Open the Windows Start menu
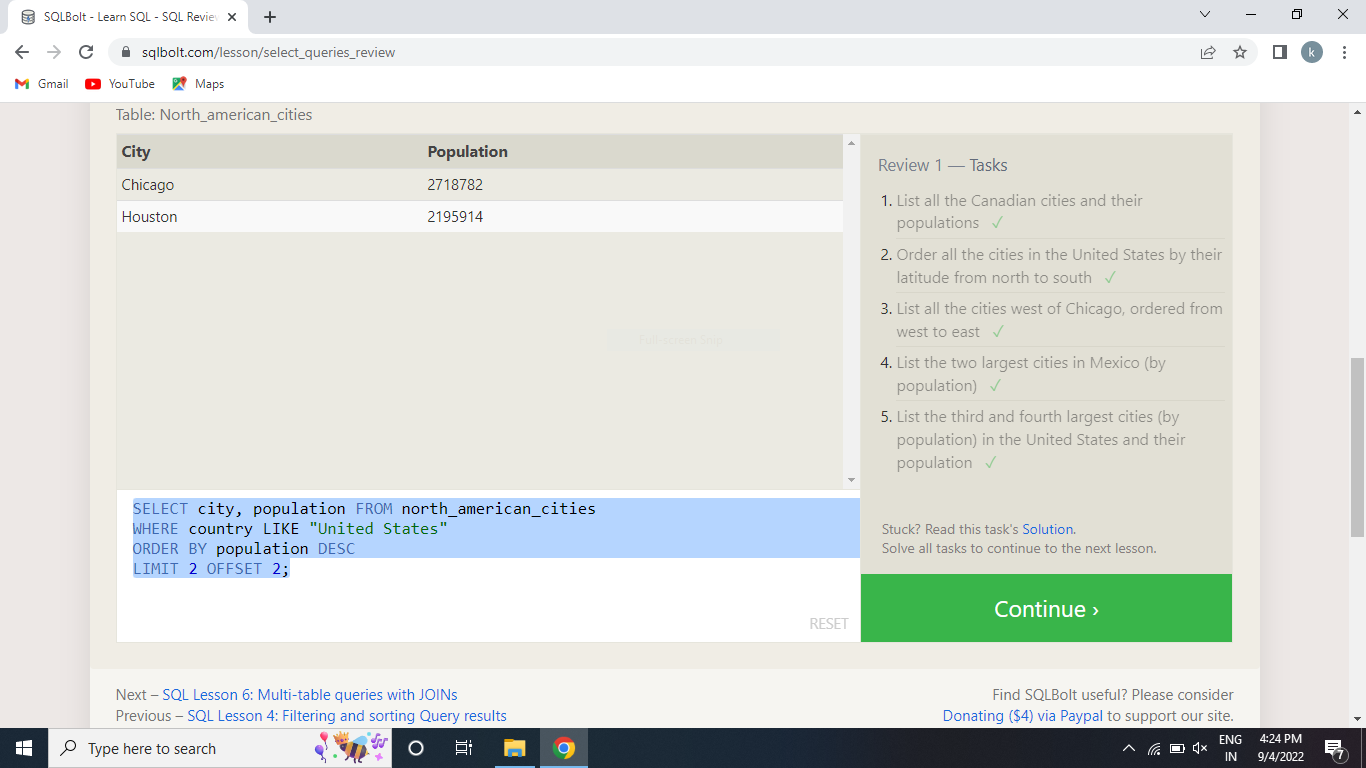Viewport: 1366px width, 768px height. (24, 748)
